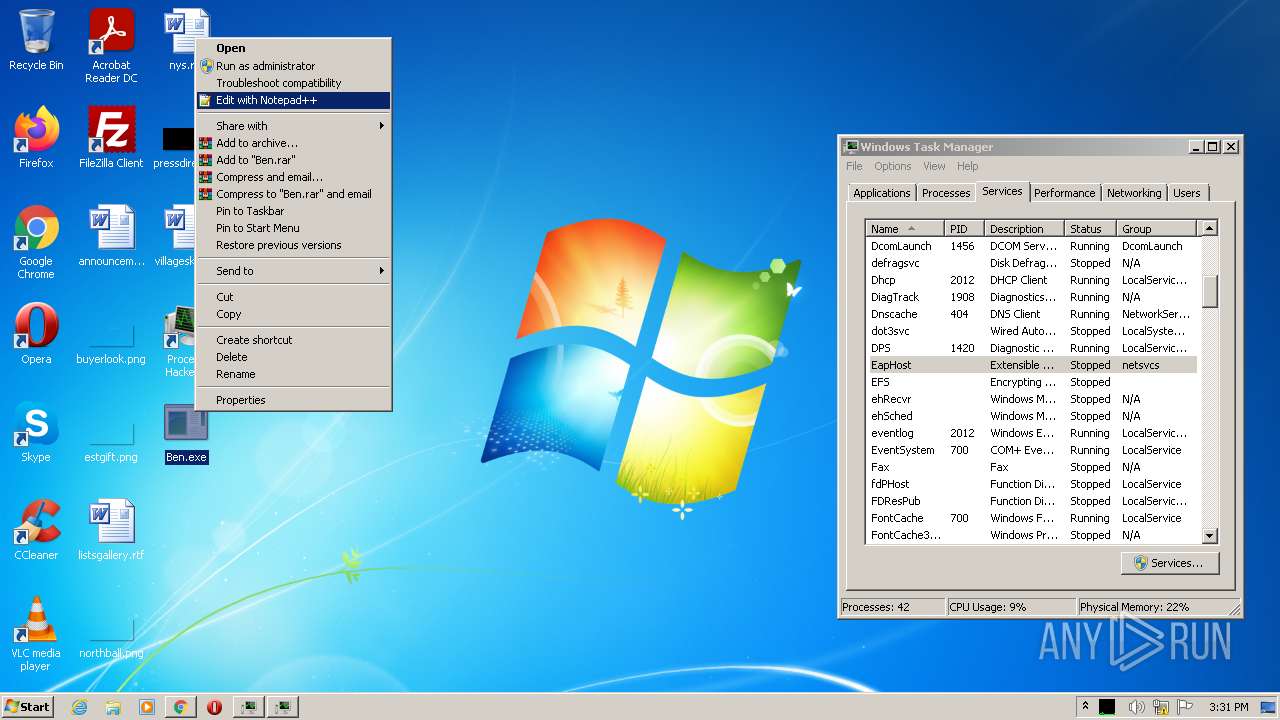1280x720 pixels.
Task: Switch to the Networking tab
Action: coord(1134,193)
